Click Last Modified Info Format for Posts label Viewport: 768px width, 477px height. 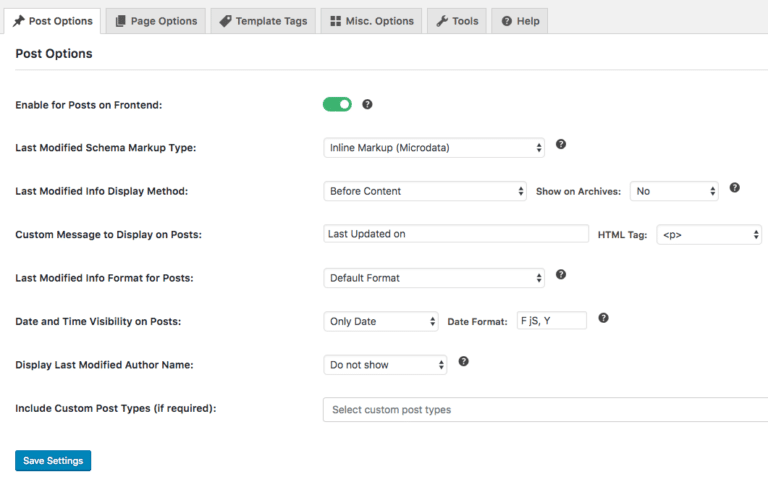tap(104, 278)
